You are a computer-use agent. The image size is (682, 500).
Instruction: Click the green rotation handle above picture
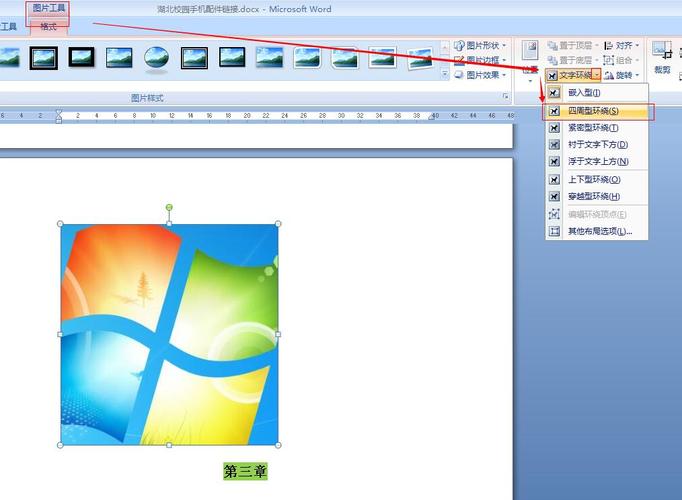coord(169,207)
